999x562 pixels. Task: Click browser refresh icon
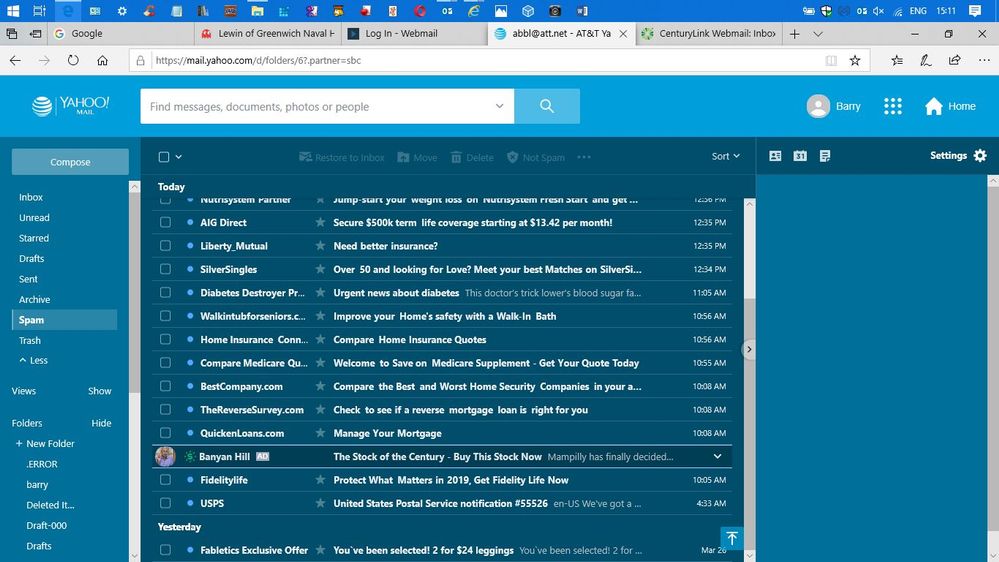pyautogui.click(x=73, y=61)
